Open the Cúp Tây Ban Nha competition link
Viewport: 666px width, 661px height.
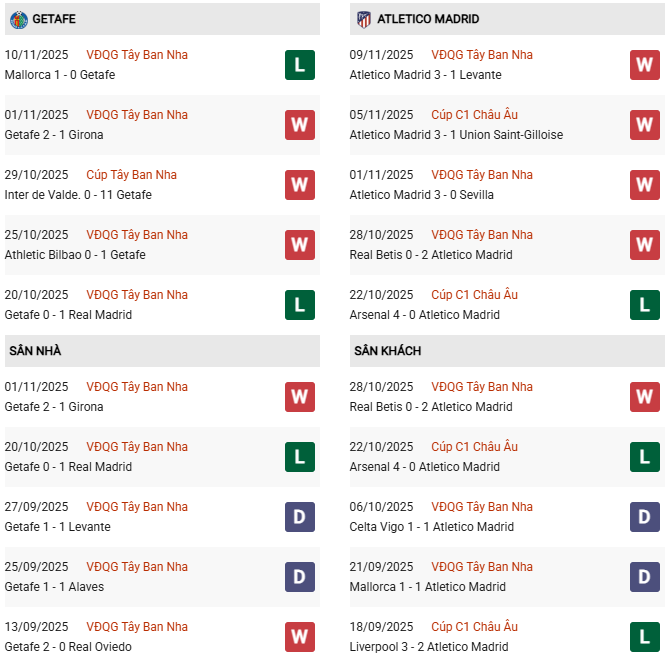click(x=131, y=175)
